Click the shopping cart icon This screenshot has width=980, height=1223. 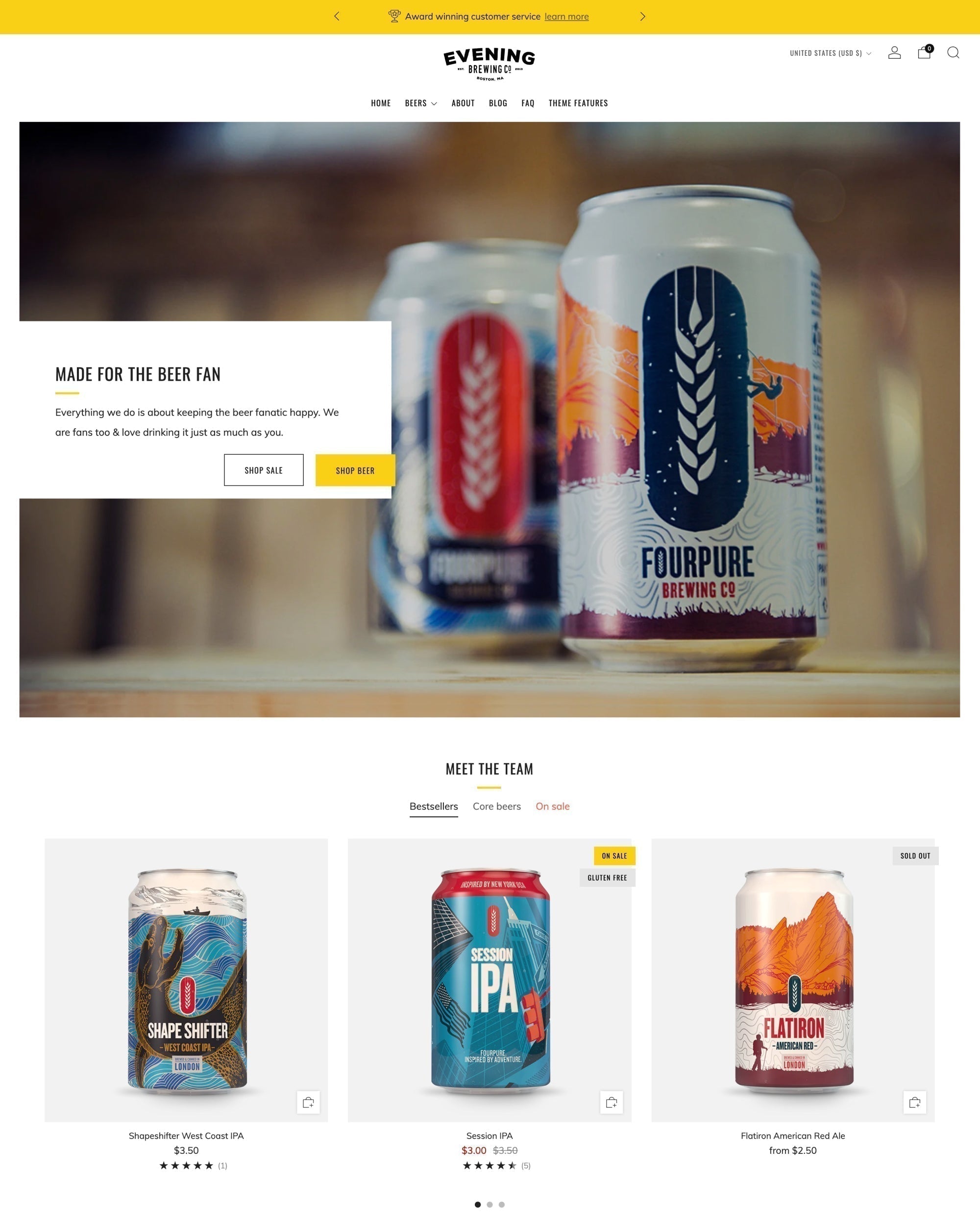click(924, 53)
